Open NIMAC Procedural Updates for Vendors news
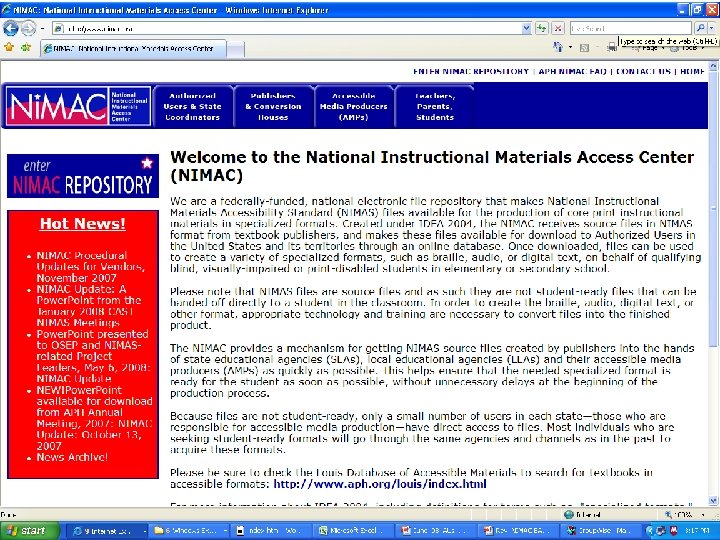This screenshot has height=540, width=720. (x=90, y=266)
